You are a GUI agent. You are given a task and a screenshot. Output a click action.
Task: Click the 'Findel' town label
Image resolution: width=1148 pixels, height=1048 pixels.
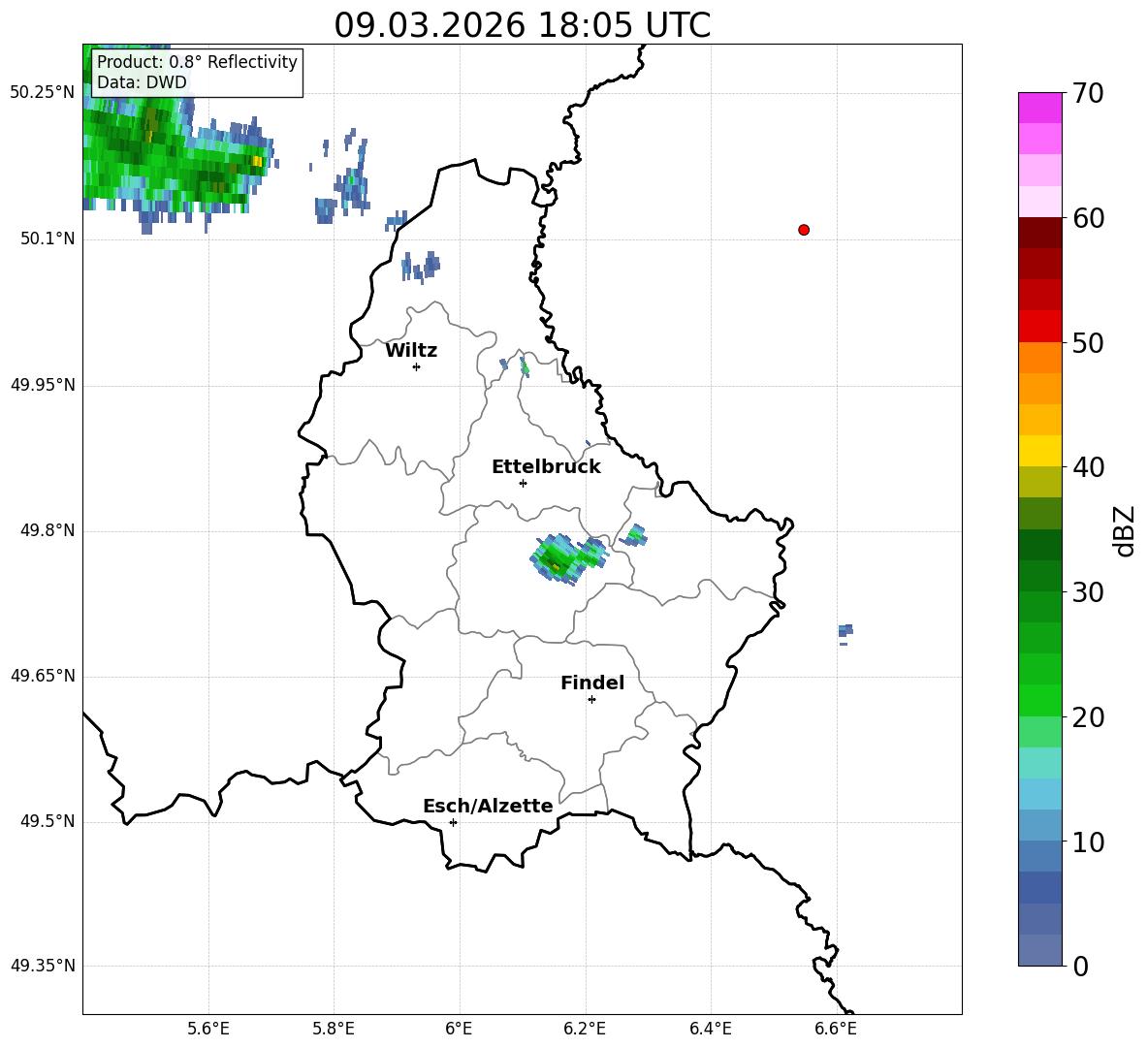[592, 683]
